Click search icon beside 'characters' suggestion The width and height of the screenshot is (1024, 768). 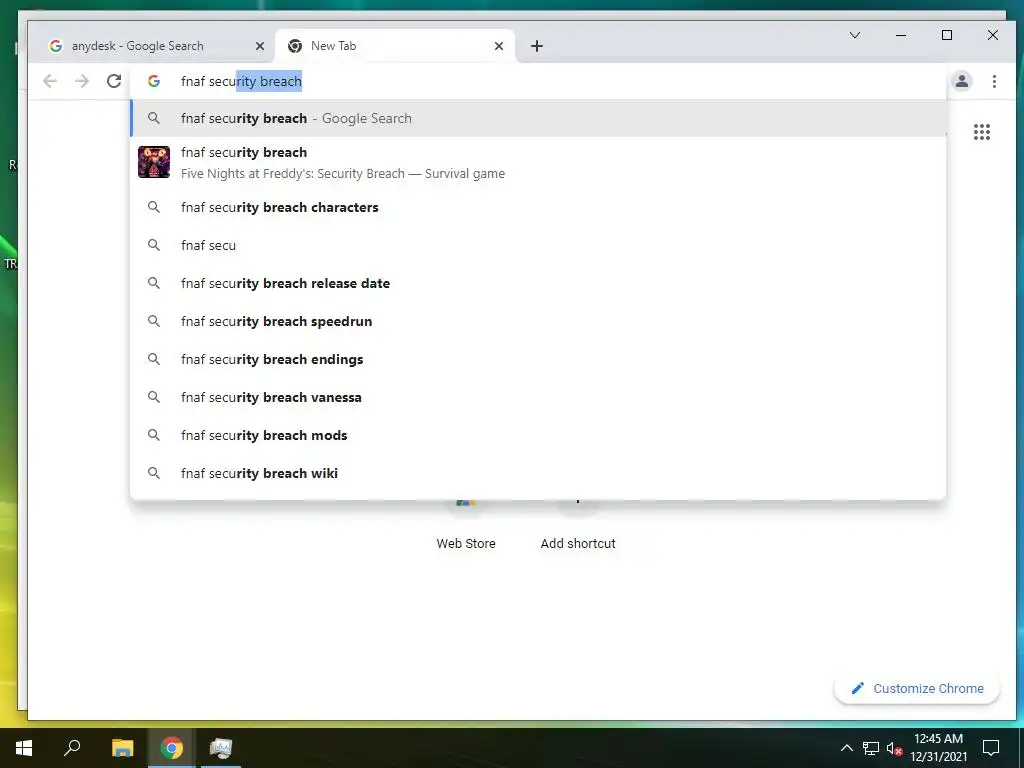(154, 207)
